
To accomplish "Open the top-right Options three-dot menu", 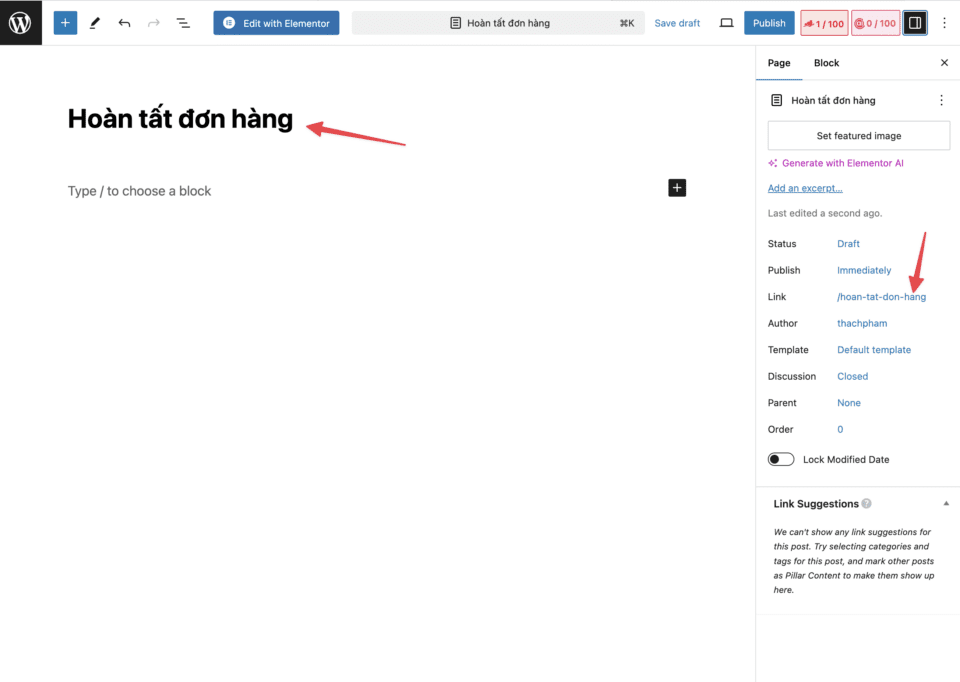I will tap(944, 22).
